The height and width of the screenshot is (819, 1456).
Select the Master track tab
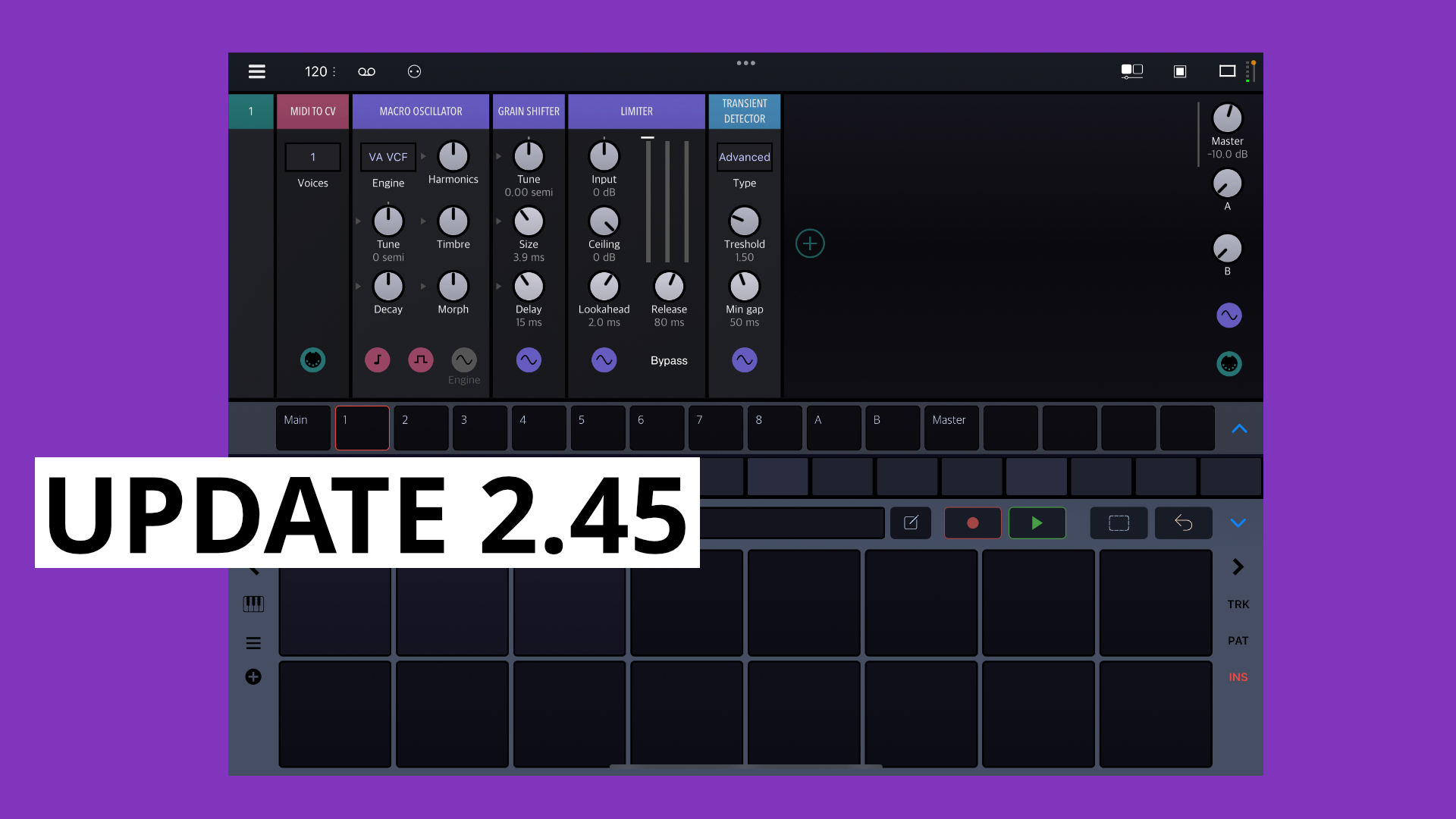[x=951, y=428]
